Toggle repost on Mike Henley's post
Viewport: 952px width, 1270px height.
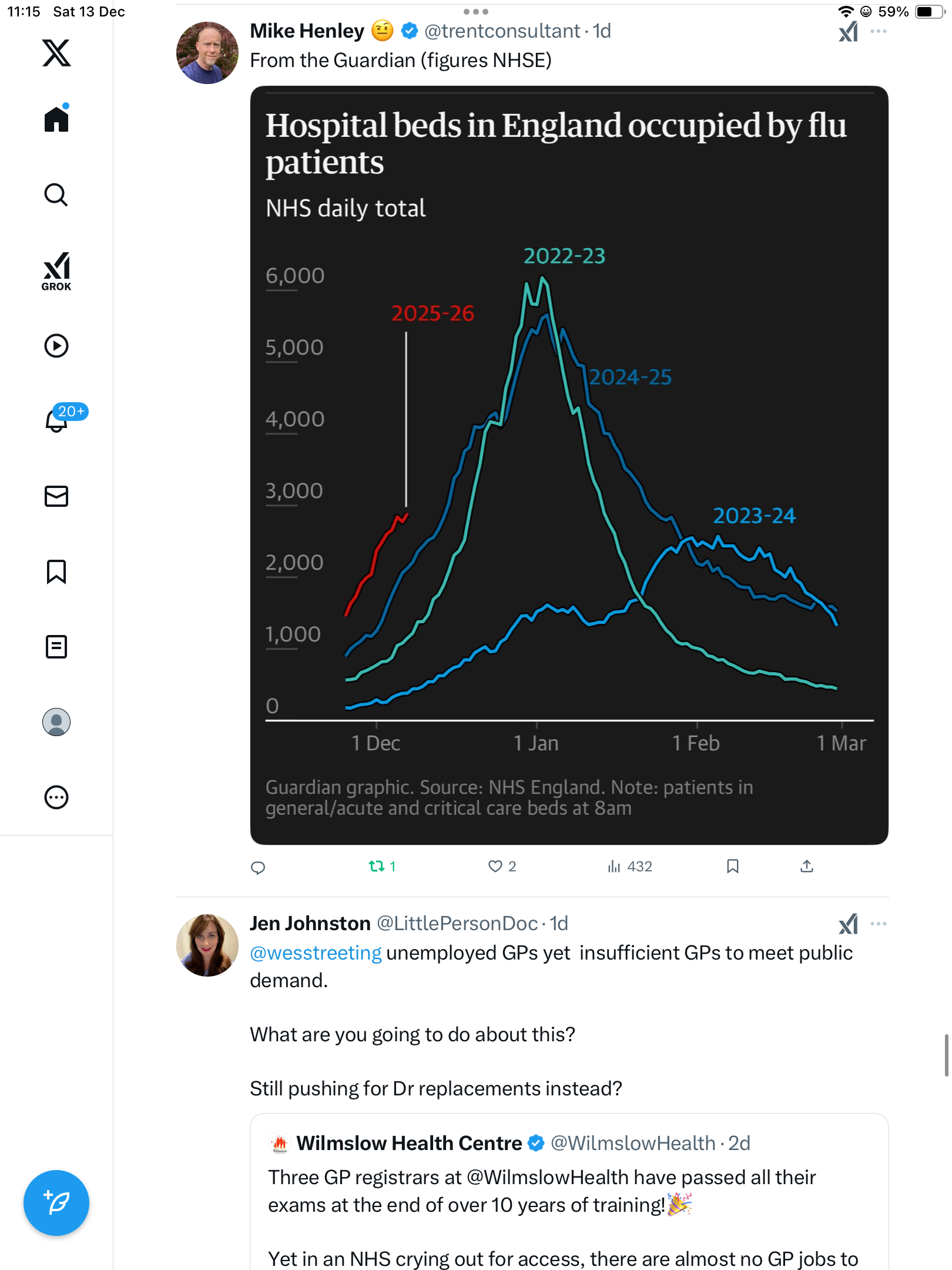[376, 866]
